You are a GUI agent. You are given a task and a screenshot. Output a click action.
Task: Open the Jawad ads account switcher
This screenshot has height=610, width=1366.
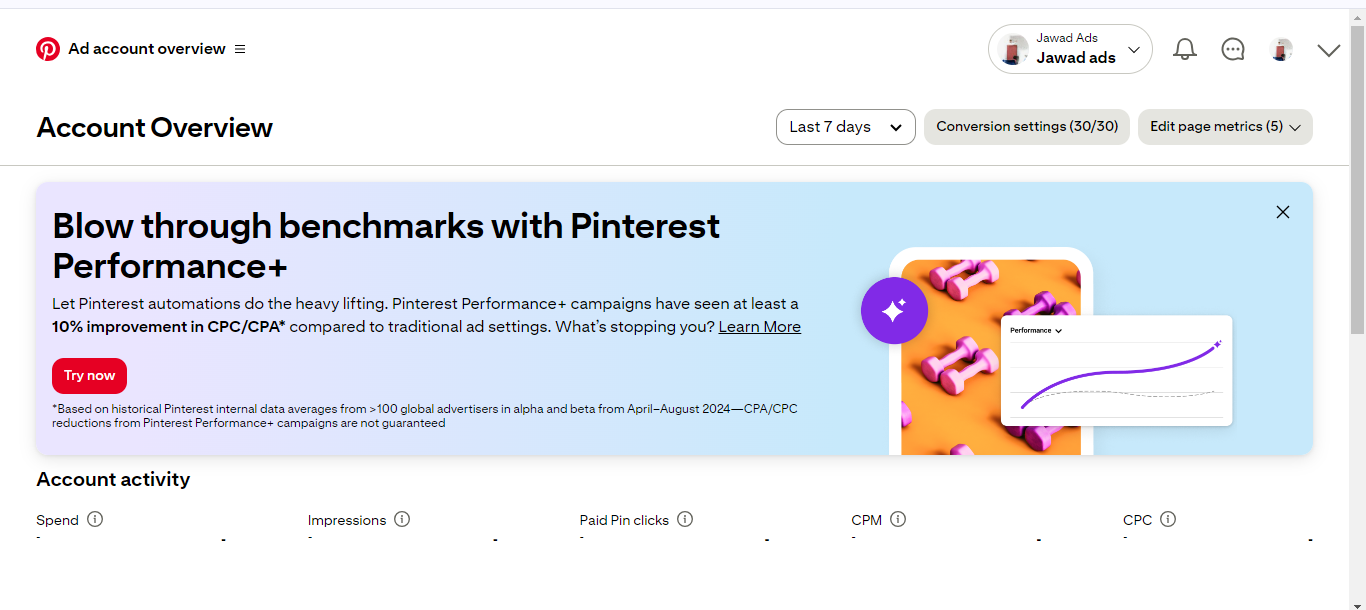1070,49
